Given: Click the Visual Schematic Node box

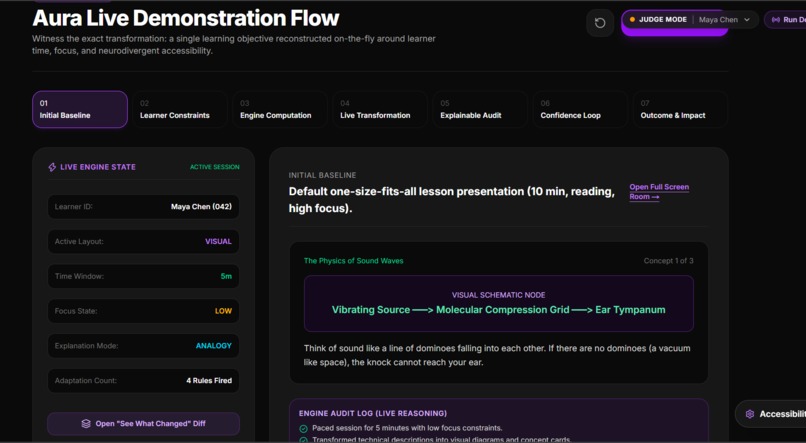Looking at the screenshot, I should (x=499, y=303).
